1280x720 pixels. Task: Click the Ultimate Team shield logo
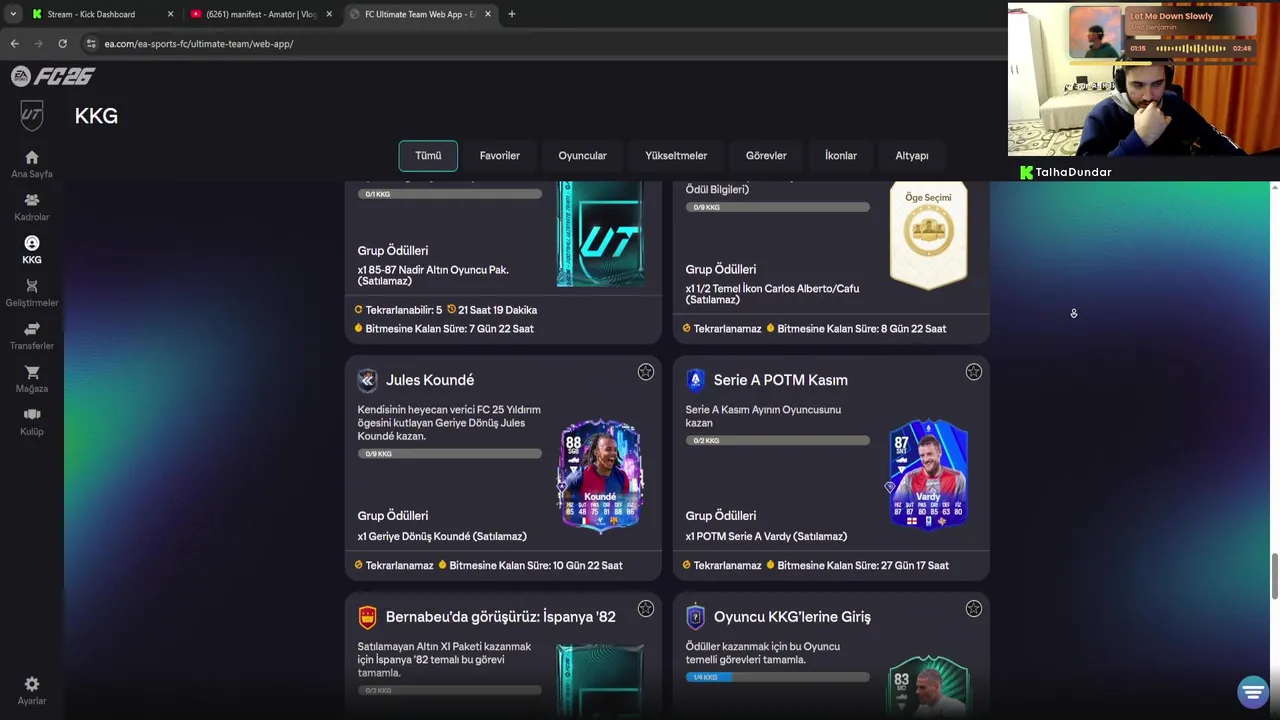pos(31,116)
